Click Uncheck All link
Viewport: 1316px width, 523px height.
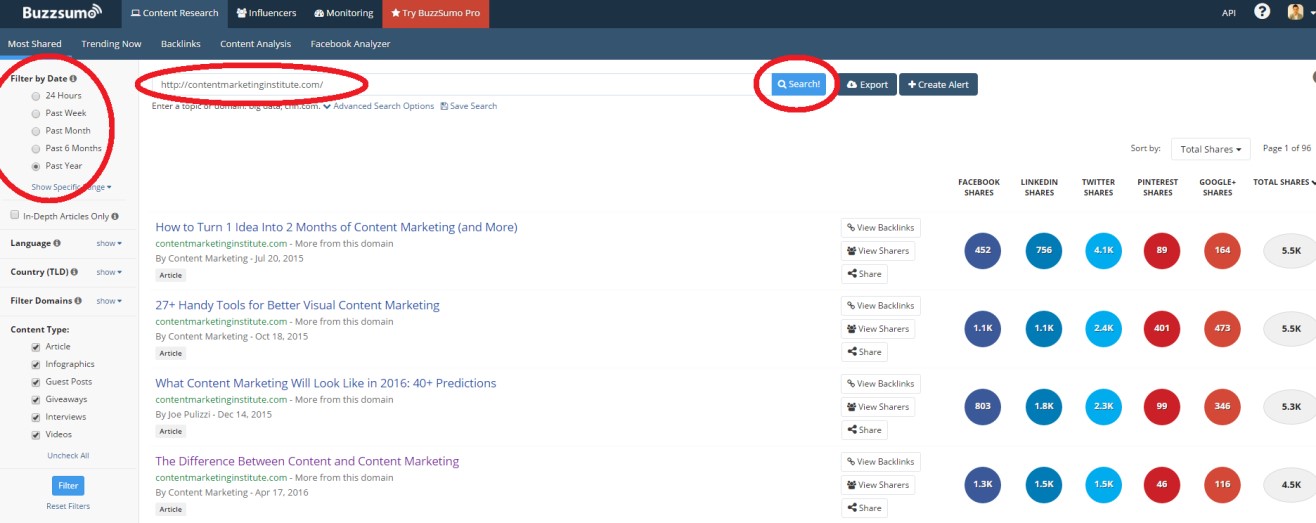(68, 456)
